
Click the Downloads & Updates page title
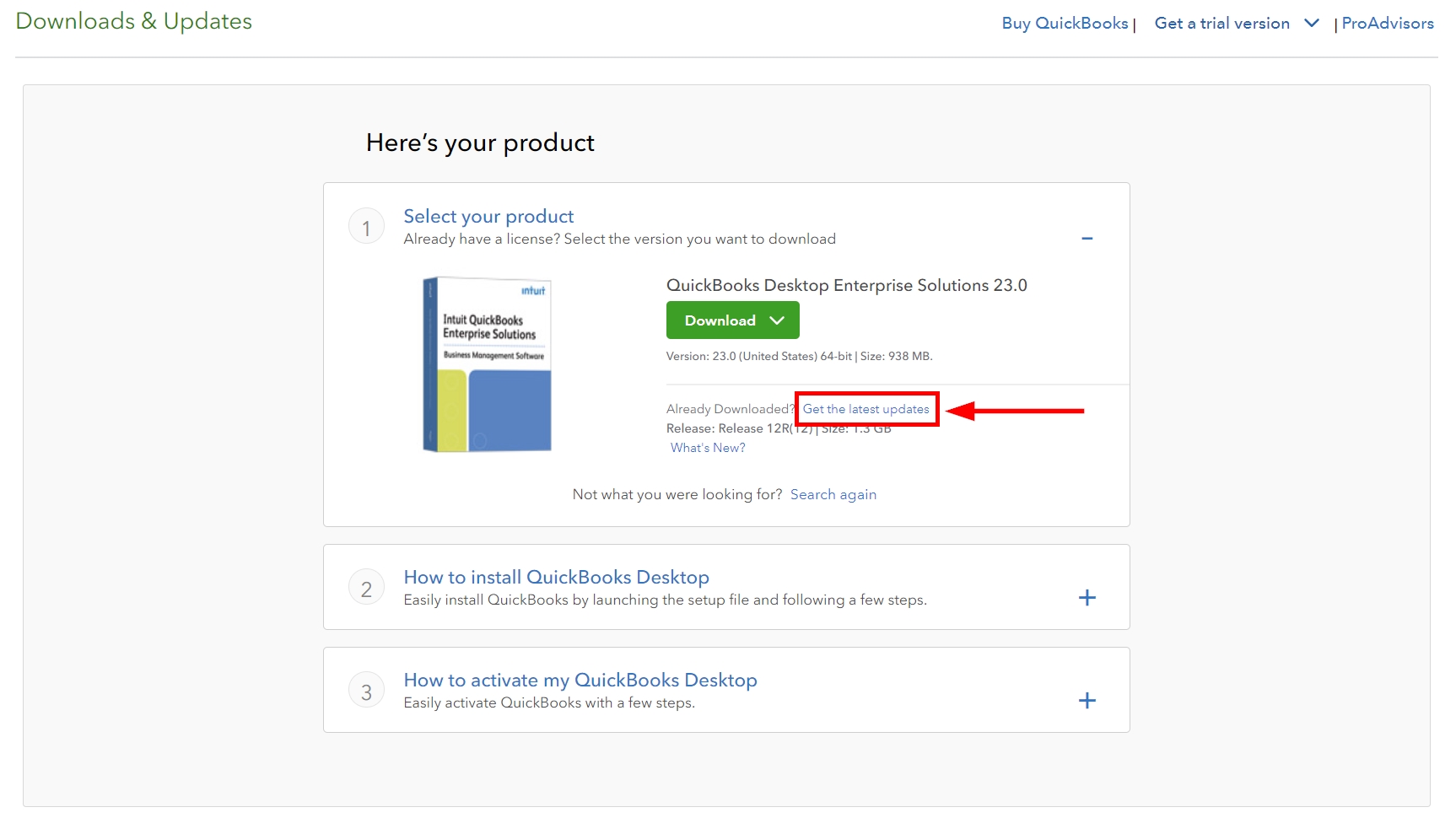[x=133, y=20]
